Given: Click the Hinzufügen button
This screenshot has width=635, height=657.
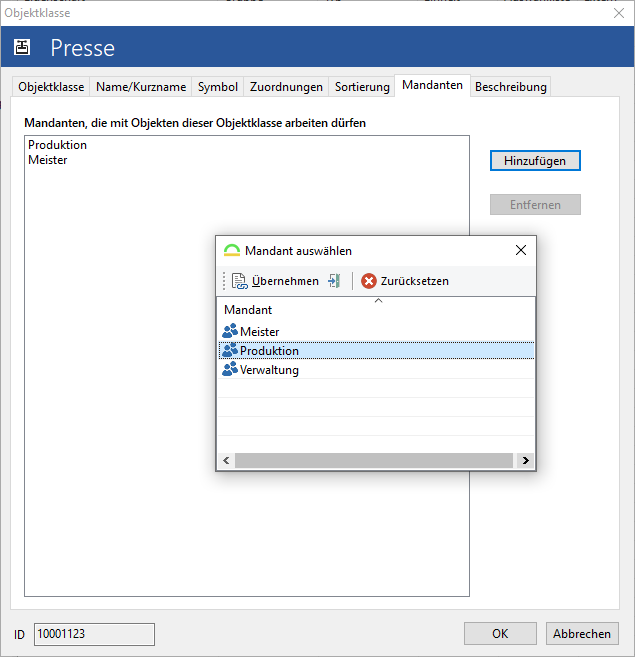Looking at the screenshot, I should coord(535,160).
